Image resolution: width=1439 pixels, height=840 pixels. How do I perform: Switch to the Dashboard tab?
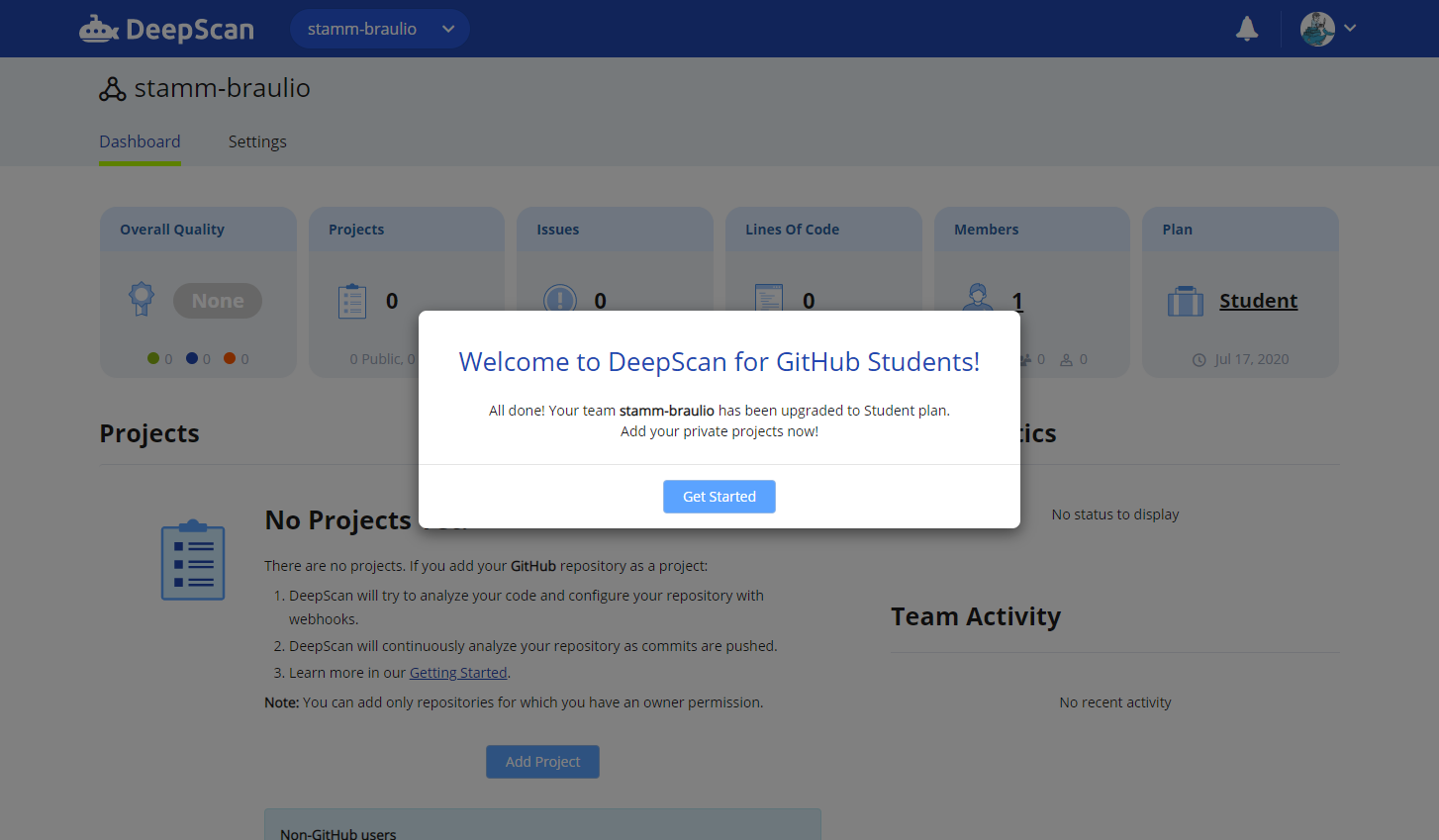tap(140, 141)
